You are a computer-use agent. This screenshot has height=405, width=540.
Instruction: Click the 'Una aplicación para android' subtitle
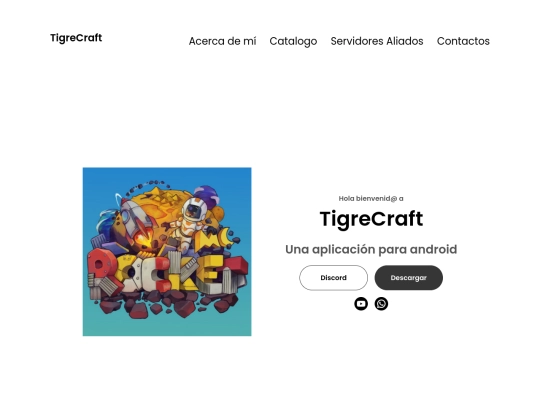pyautogui.click(x=371, y=249)
